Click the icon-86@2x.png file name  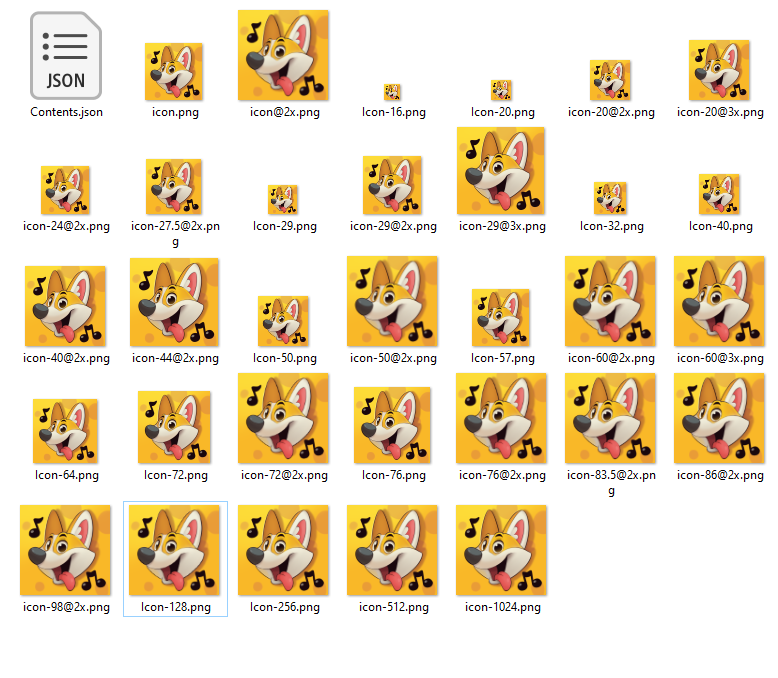coord(720,475)
